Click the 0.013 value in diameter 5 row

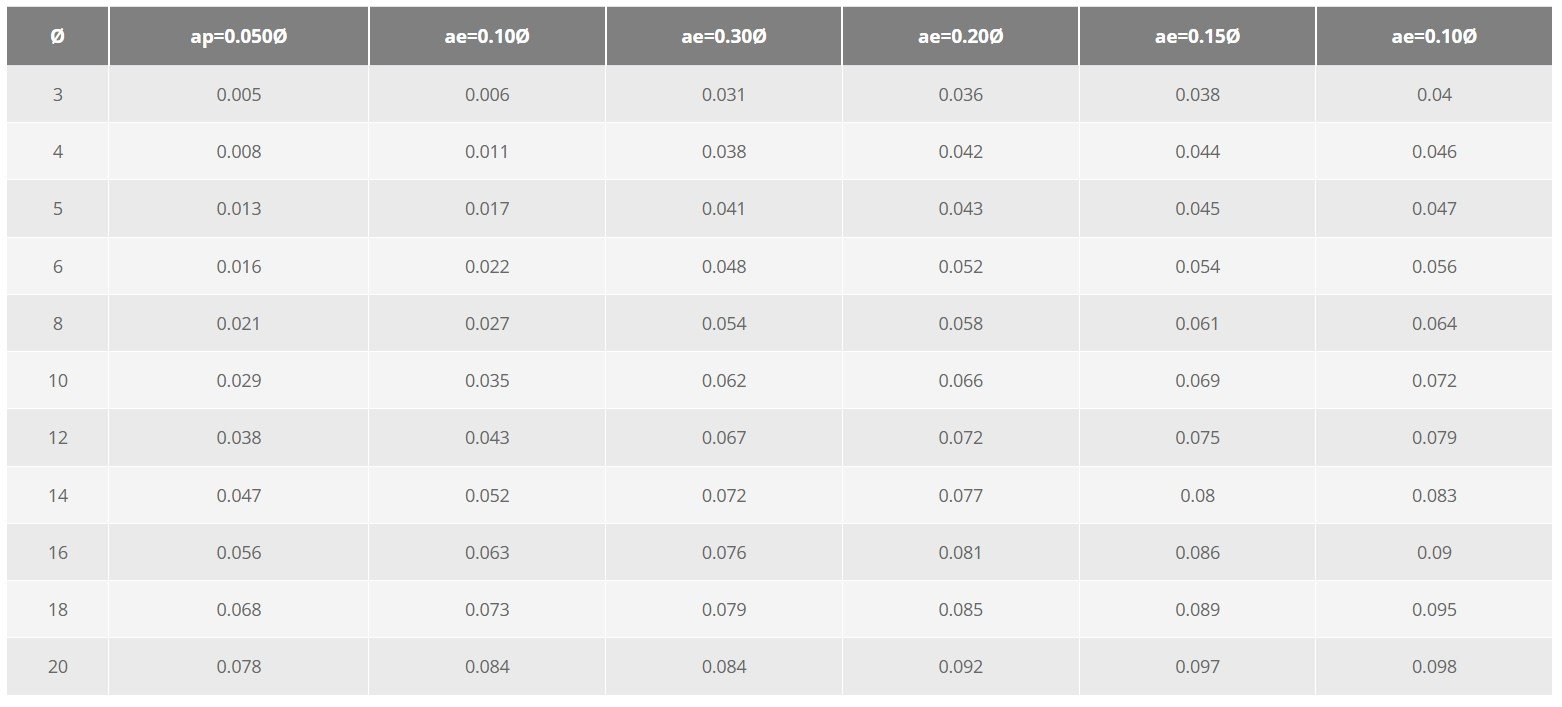(238, 209)
